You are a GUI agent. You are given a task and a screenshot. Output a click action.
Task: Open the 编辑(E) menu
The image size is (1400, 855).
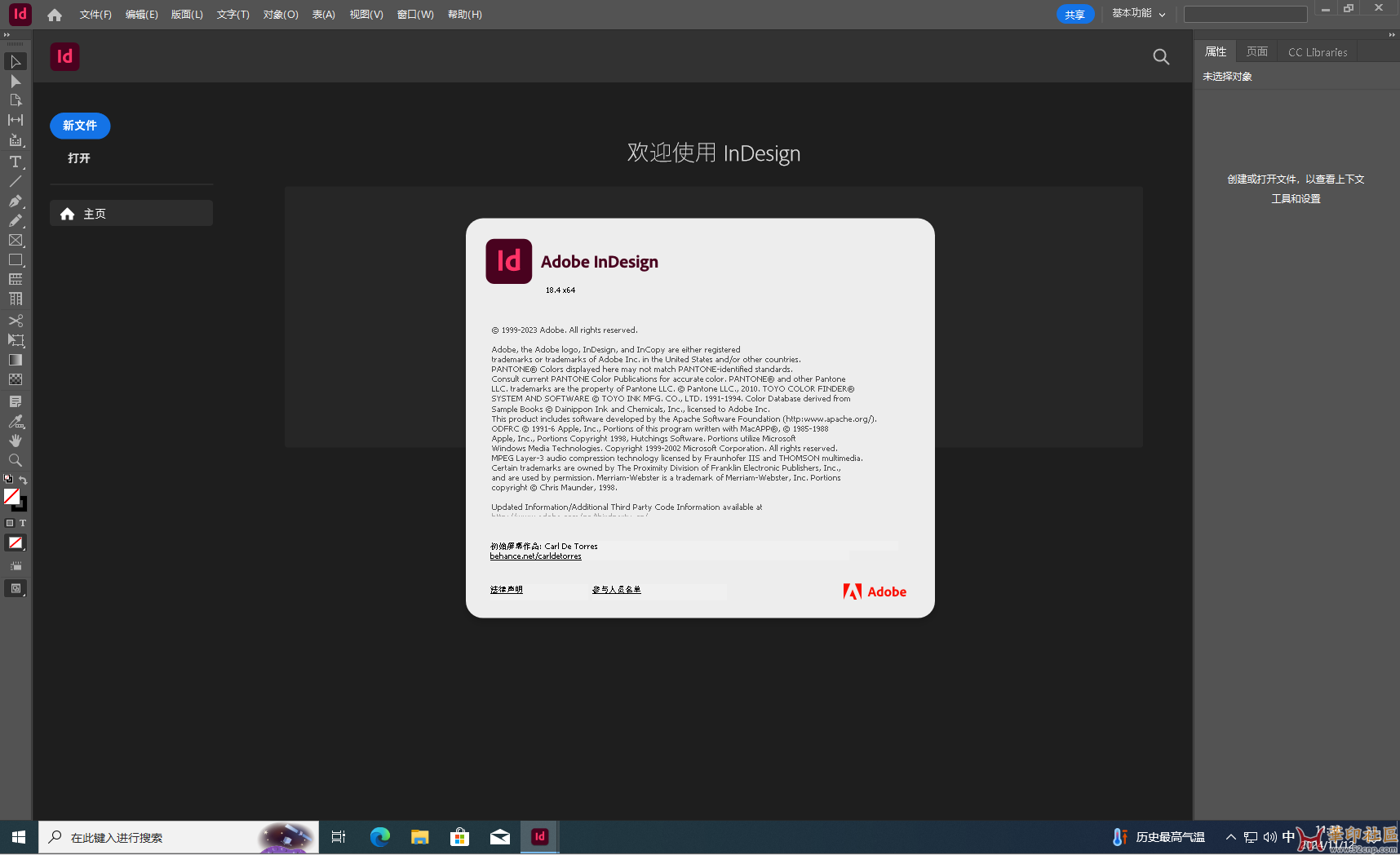coord(142,15)
